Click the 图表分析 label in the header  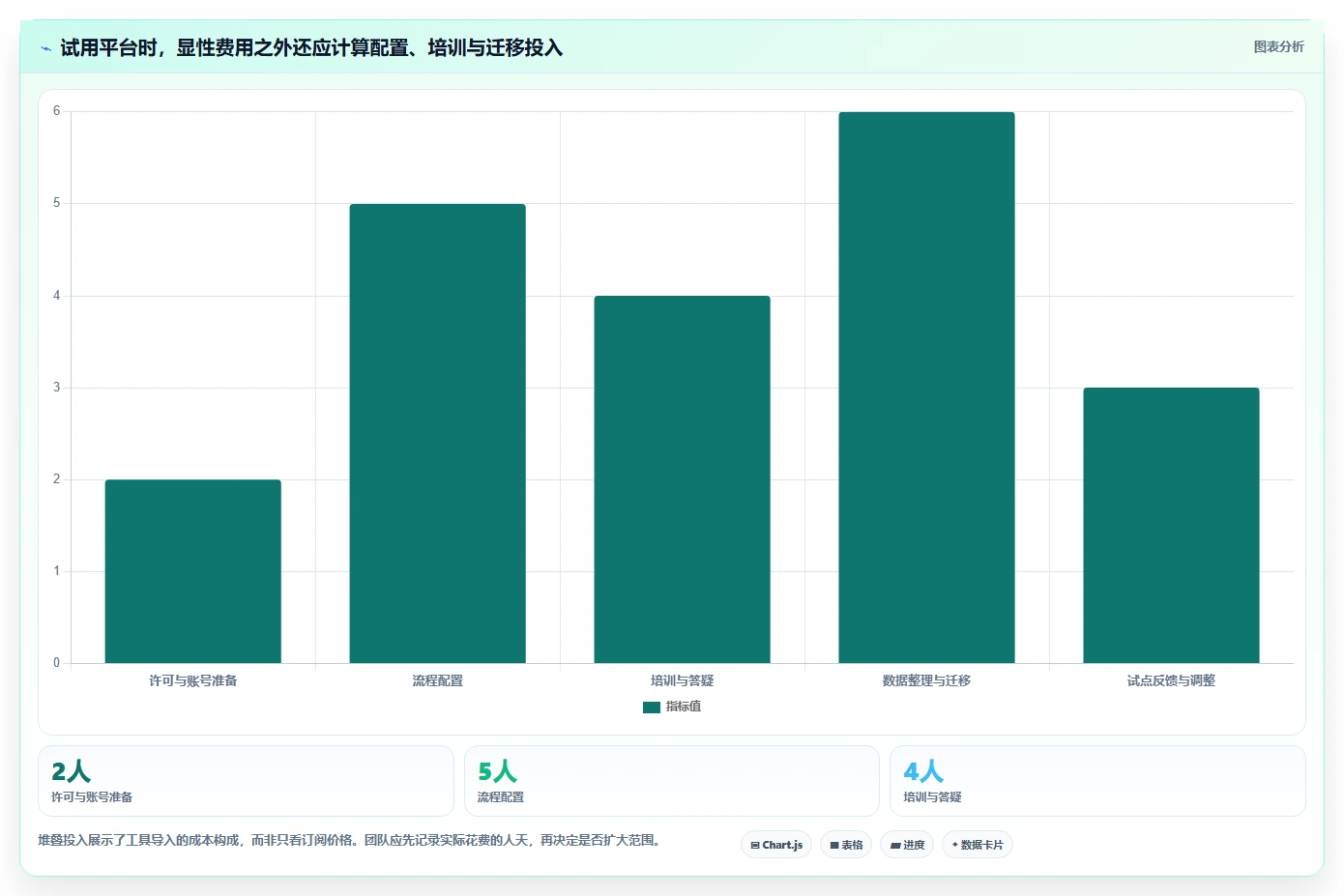[x=1278, y=46]
